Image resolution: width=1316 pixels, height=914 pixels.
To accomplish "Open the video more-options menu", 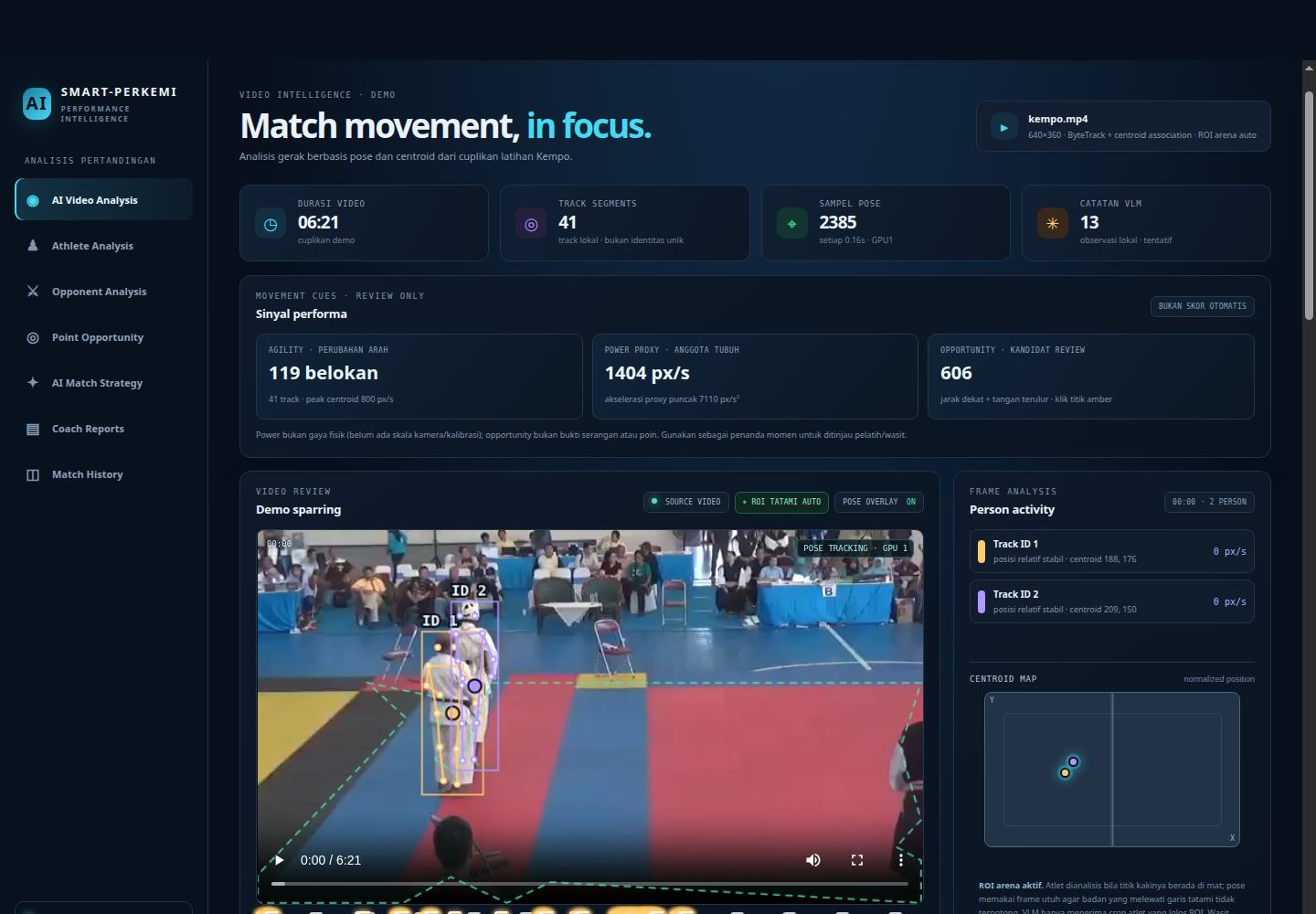I will [901, 860].
